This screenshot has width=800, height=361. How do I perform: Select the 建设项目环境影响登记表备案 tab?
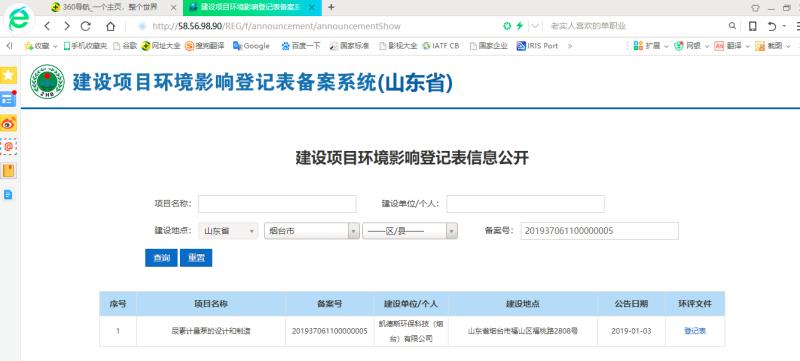click(252, 7)
